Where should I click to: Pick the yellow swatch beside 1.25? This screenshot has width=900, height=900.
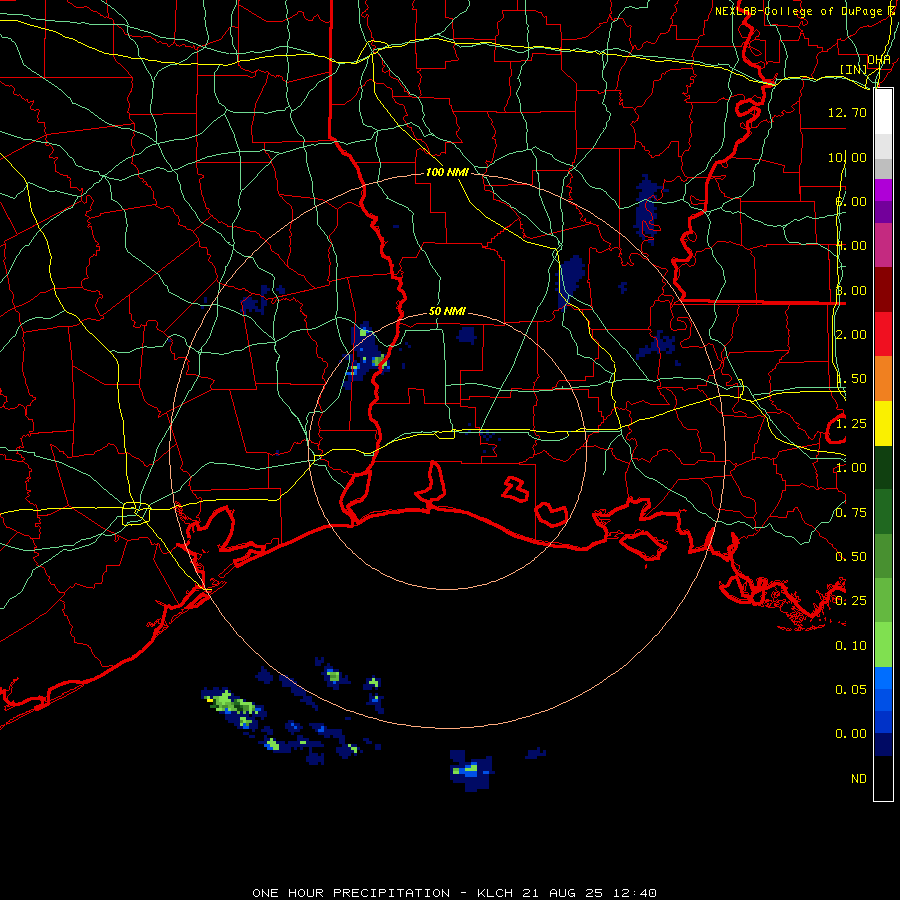pos(883,423)
